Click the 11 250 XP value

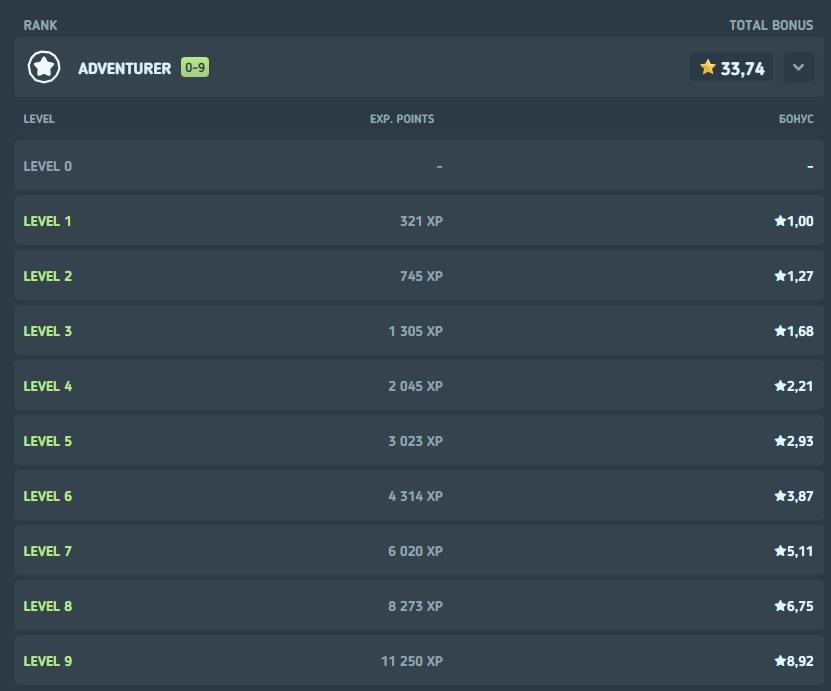click(x=412, y=662)
